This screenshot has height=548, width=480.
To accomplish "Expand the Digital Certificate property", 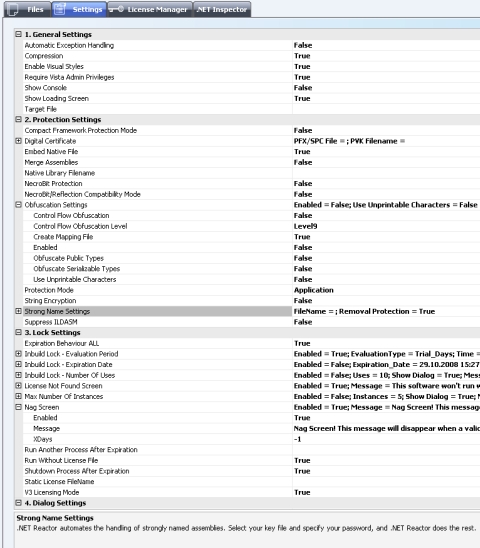I will coord(19,140).
